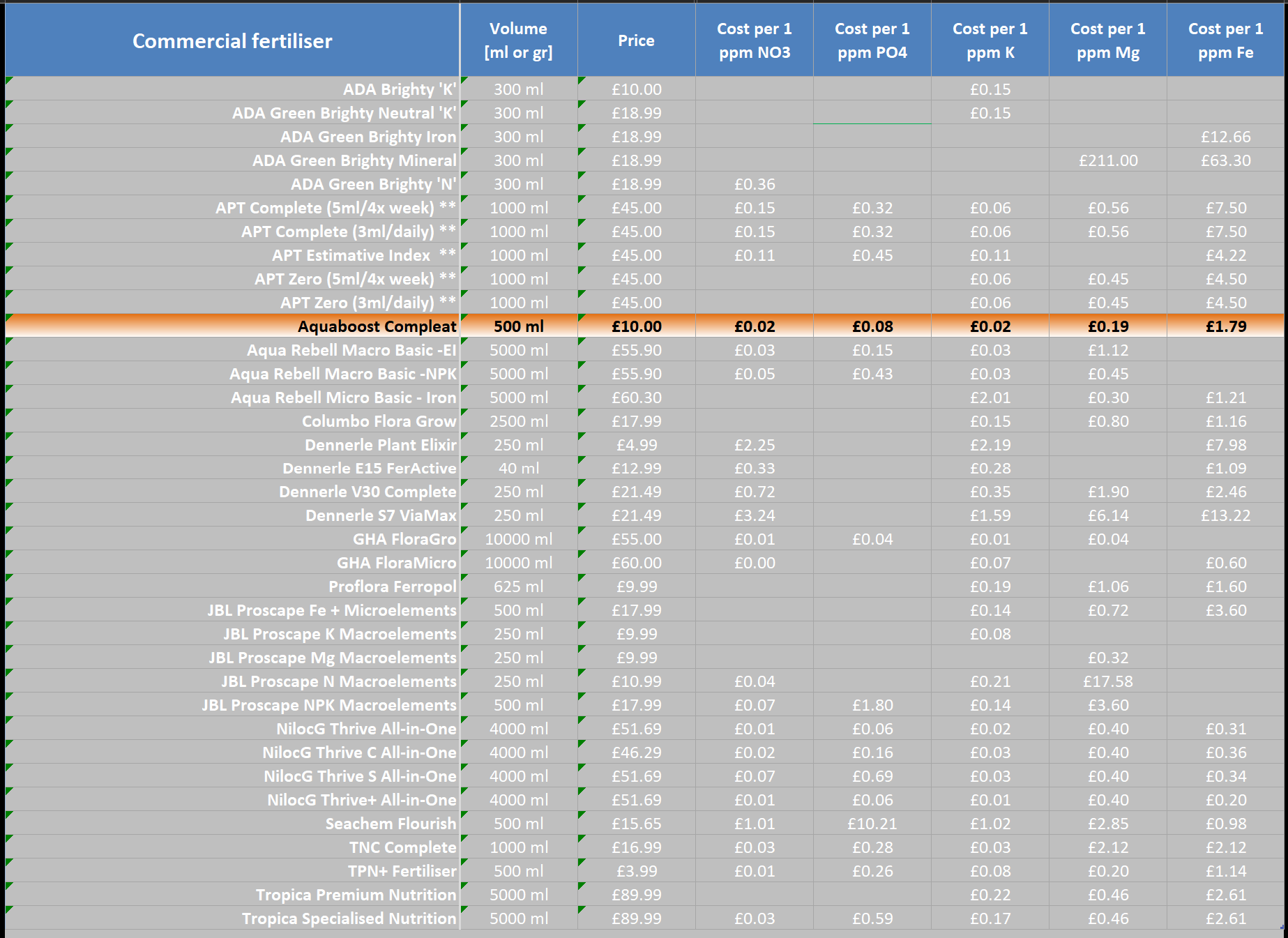Image resolution: width=1288 pixels, height=938 pixels.
Task: Click ADA Green Brighty Iron Fe cost £12.66
Action: tap(1226, 137)
